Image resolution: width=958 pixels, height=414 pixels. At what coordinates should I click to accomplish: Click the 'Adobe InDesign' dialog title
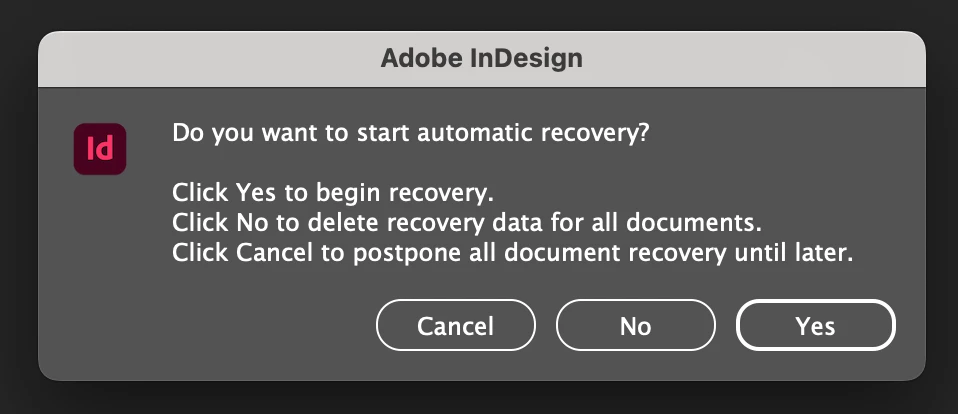(481, 58)
